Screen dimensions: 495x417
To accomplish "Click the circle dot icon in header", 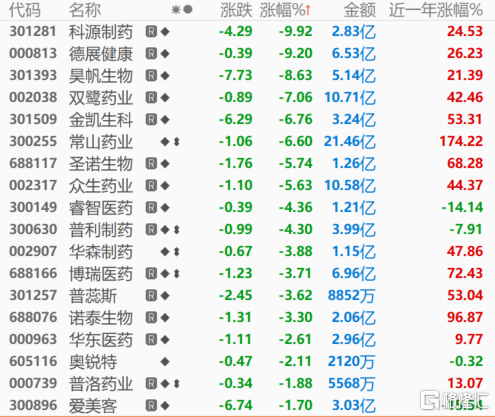I will pyautogui.click(x=188, y=9).
